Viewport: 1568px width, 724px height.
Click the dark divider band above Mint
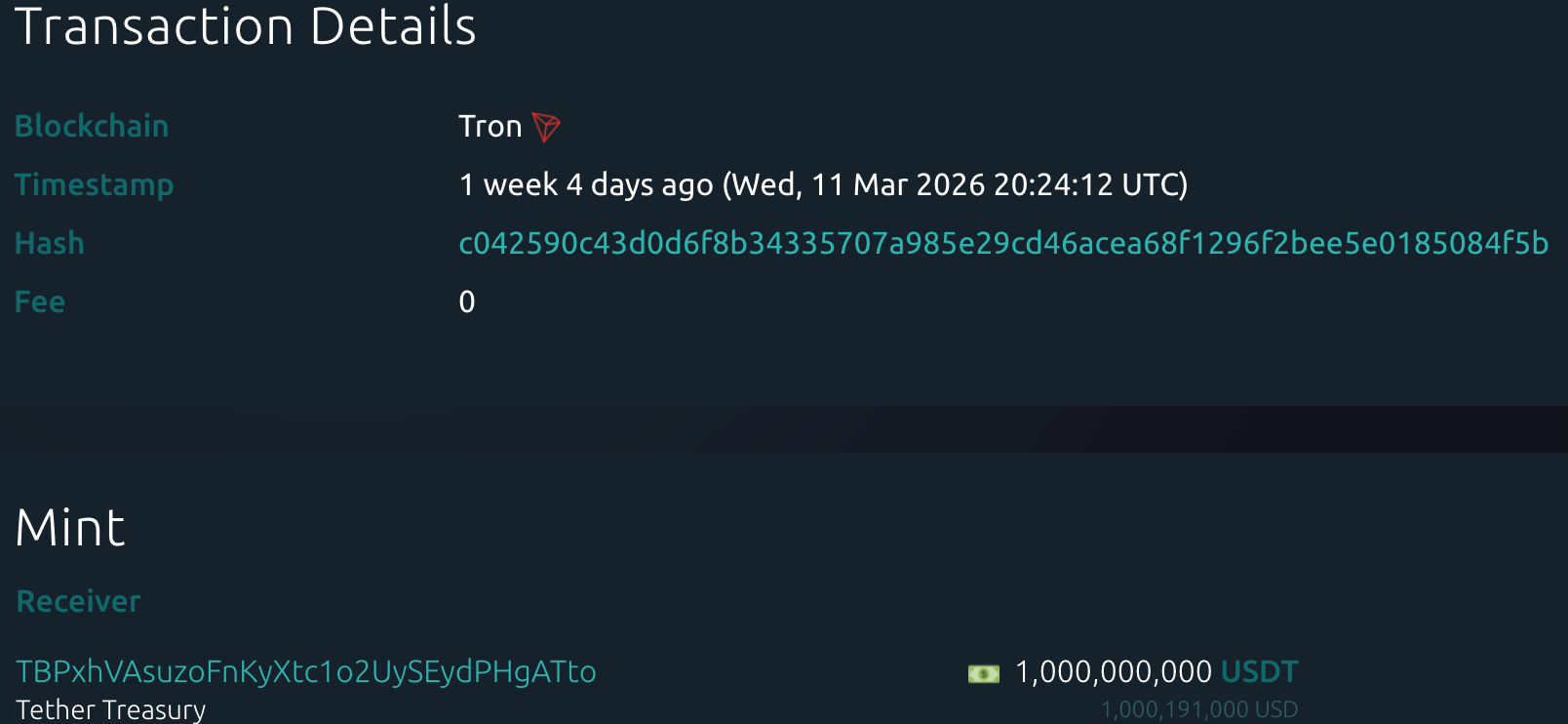(784, 429)
